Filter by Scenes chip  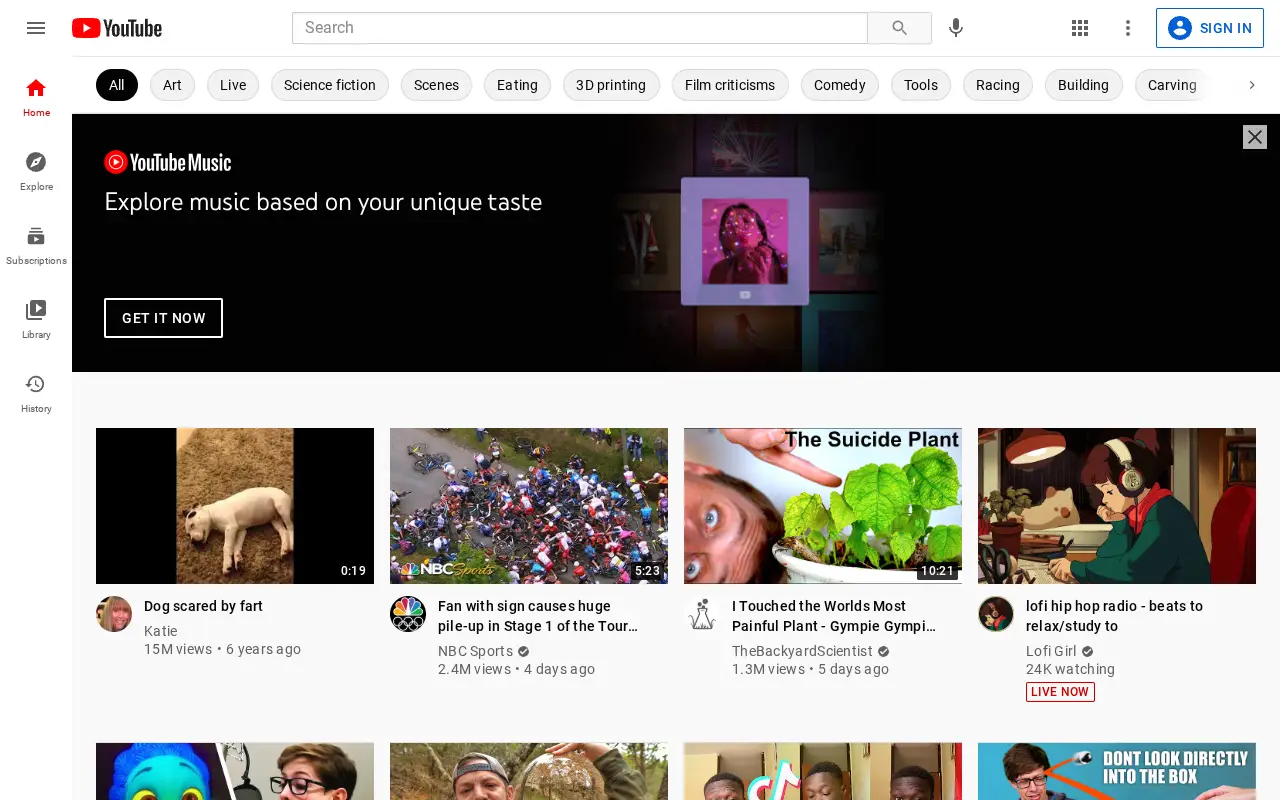[436, 85]
